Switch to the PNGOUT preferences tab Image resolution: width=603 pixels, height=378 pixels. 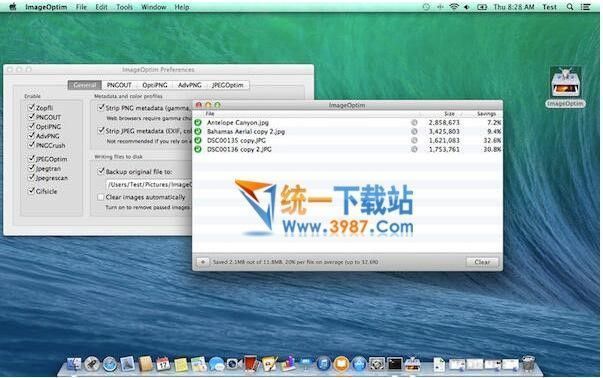pos(119,85)
